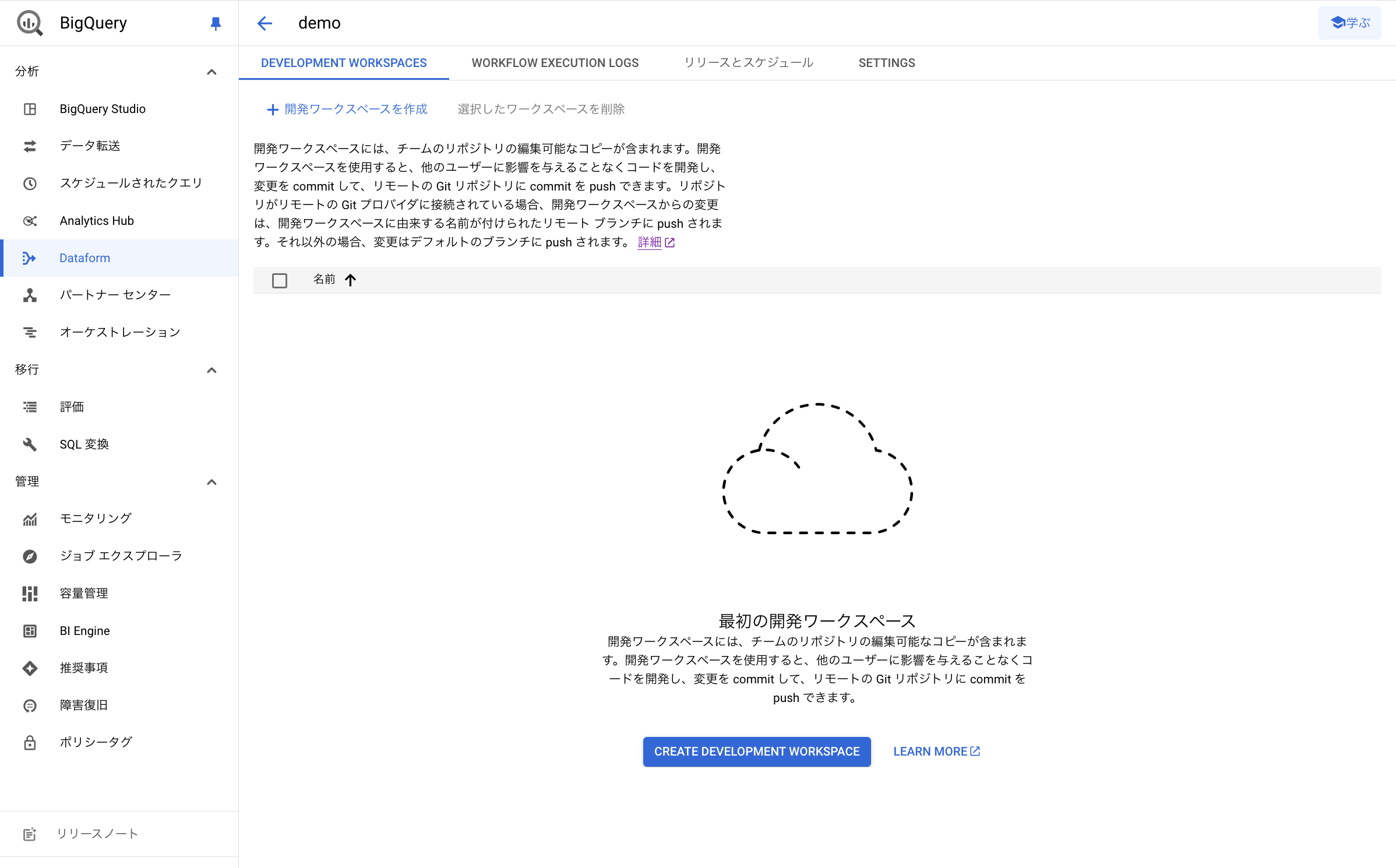Click the BigQuery Studio sidebar icon

(x=30, y=109)
